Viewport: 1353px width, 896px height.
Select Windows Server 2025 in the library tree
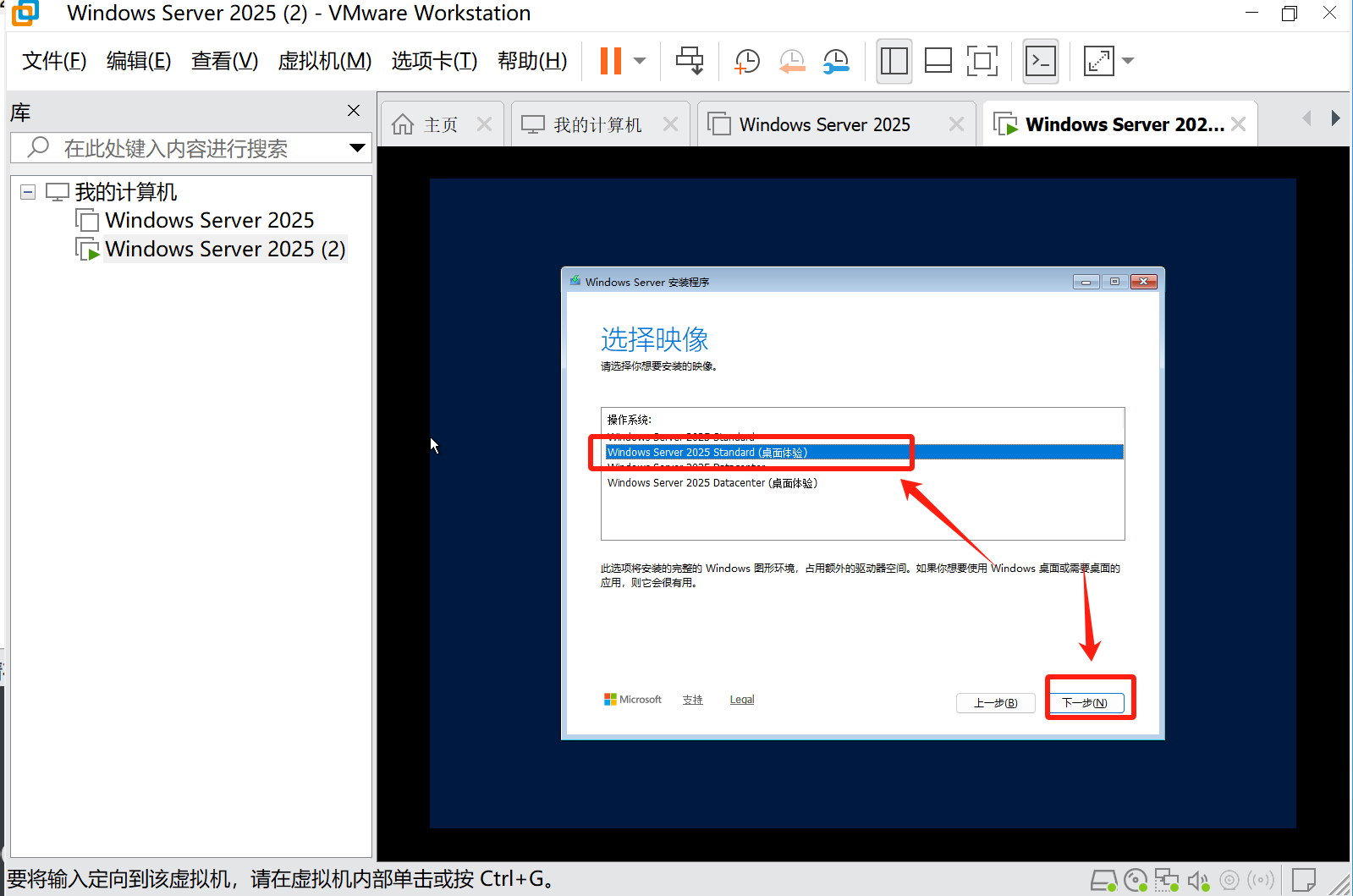tap(209, 220)
